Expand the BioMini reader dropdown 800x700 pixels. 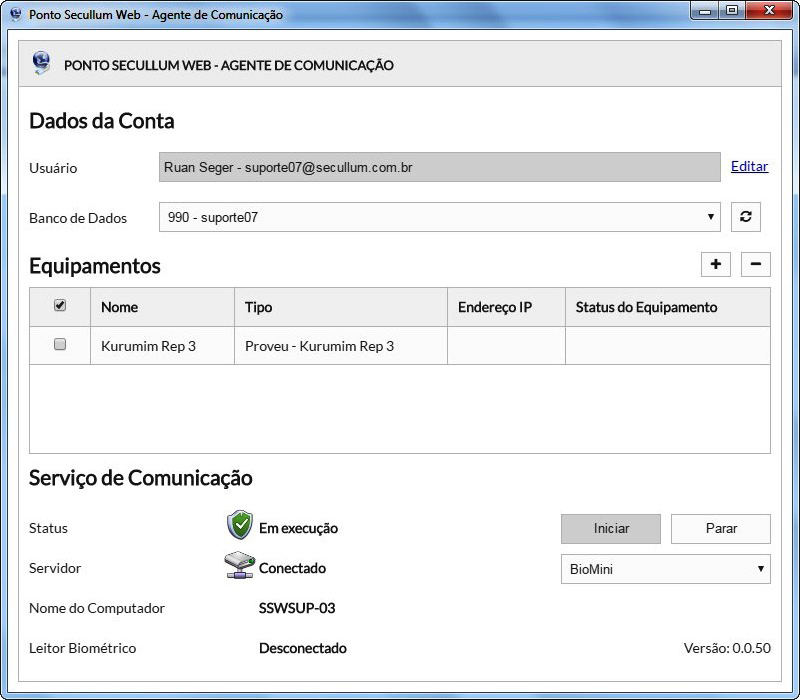(x=665, y=569)
